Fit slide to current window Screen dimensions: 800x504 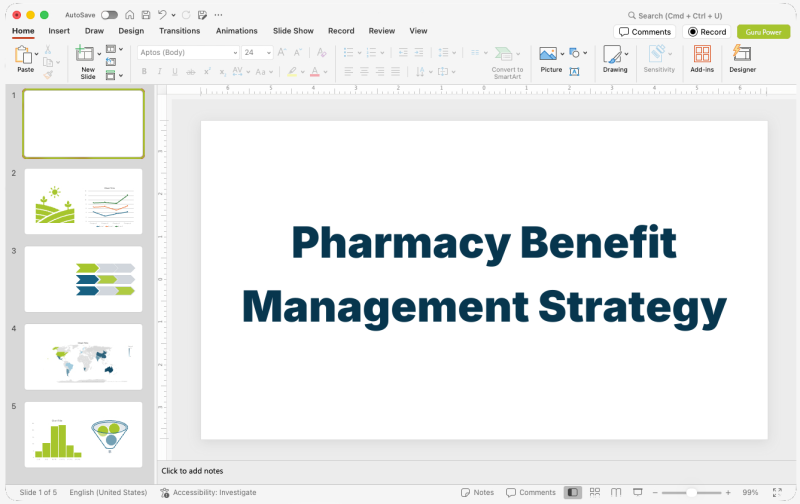[777, 492]
